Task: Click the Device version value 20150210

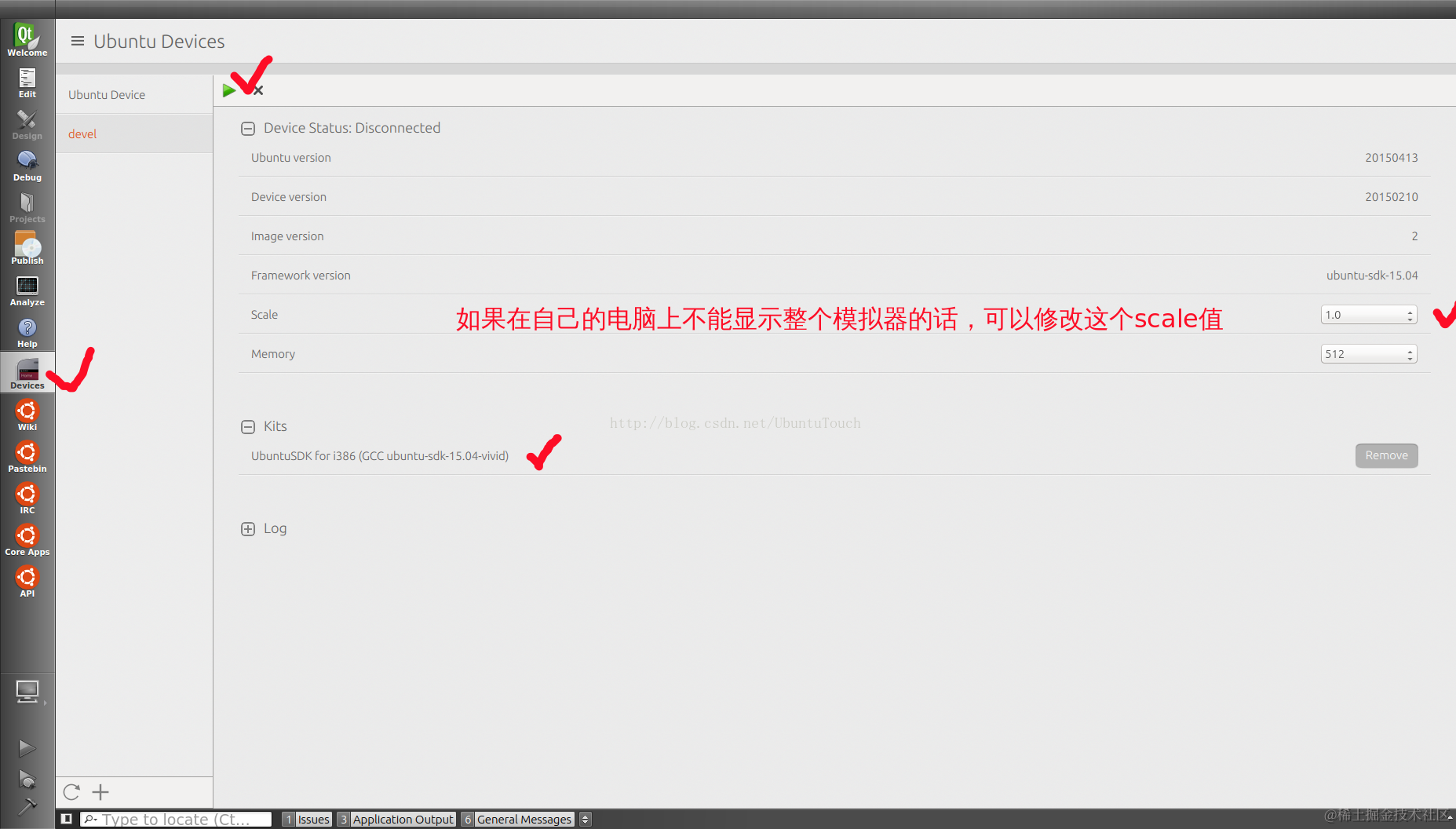Action: click(1391, 197)
